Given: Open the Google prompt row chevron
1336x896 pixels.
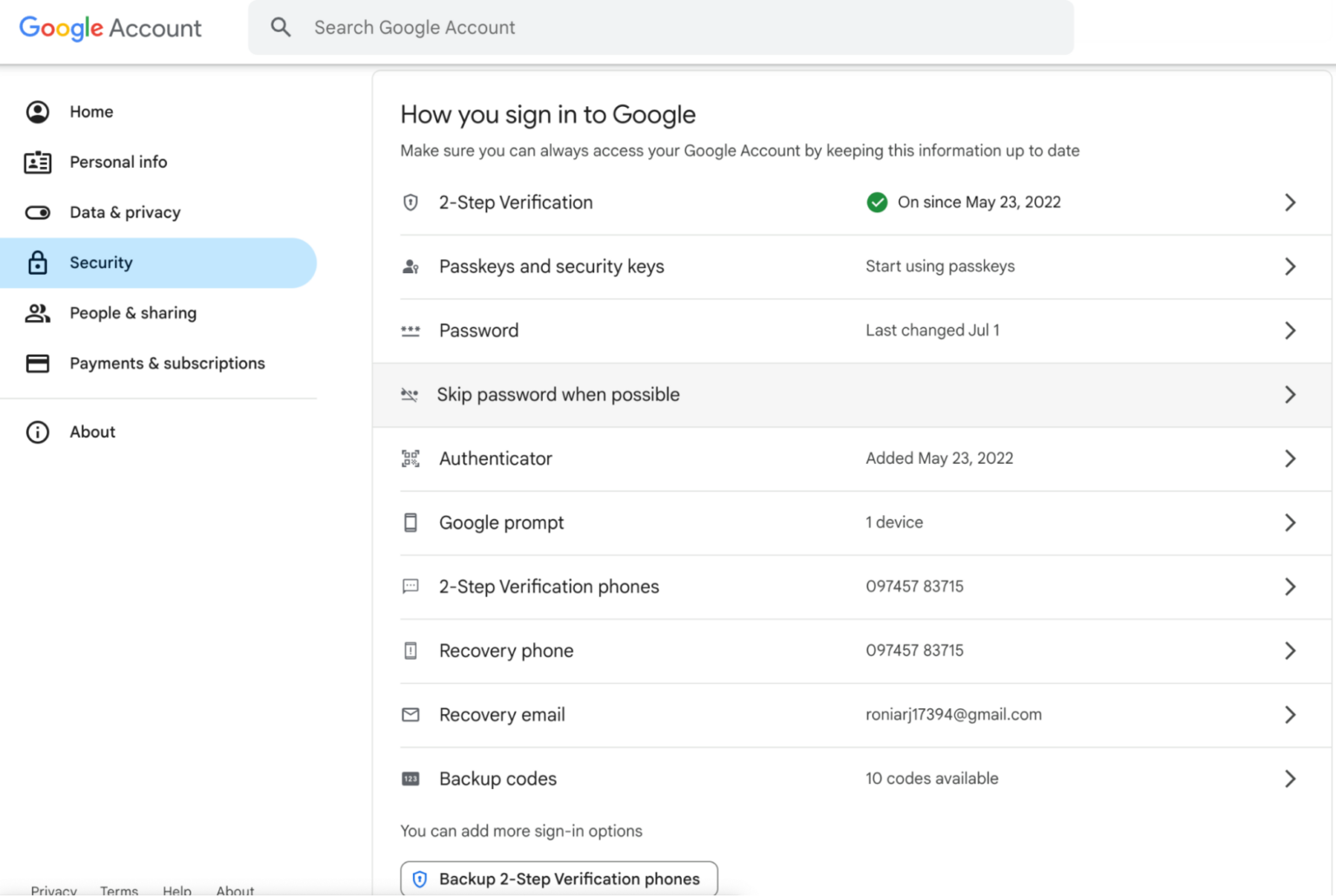Looking at the screenshot, I should pyautogui.click(x=1290, y=523).
